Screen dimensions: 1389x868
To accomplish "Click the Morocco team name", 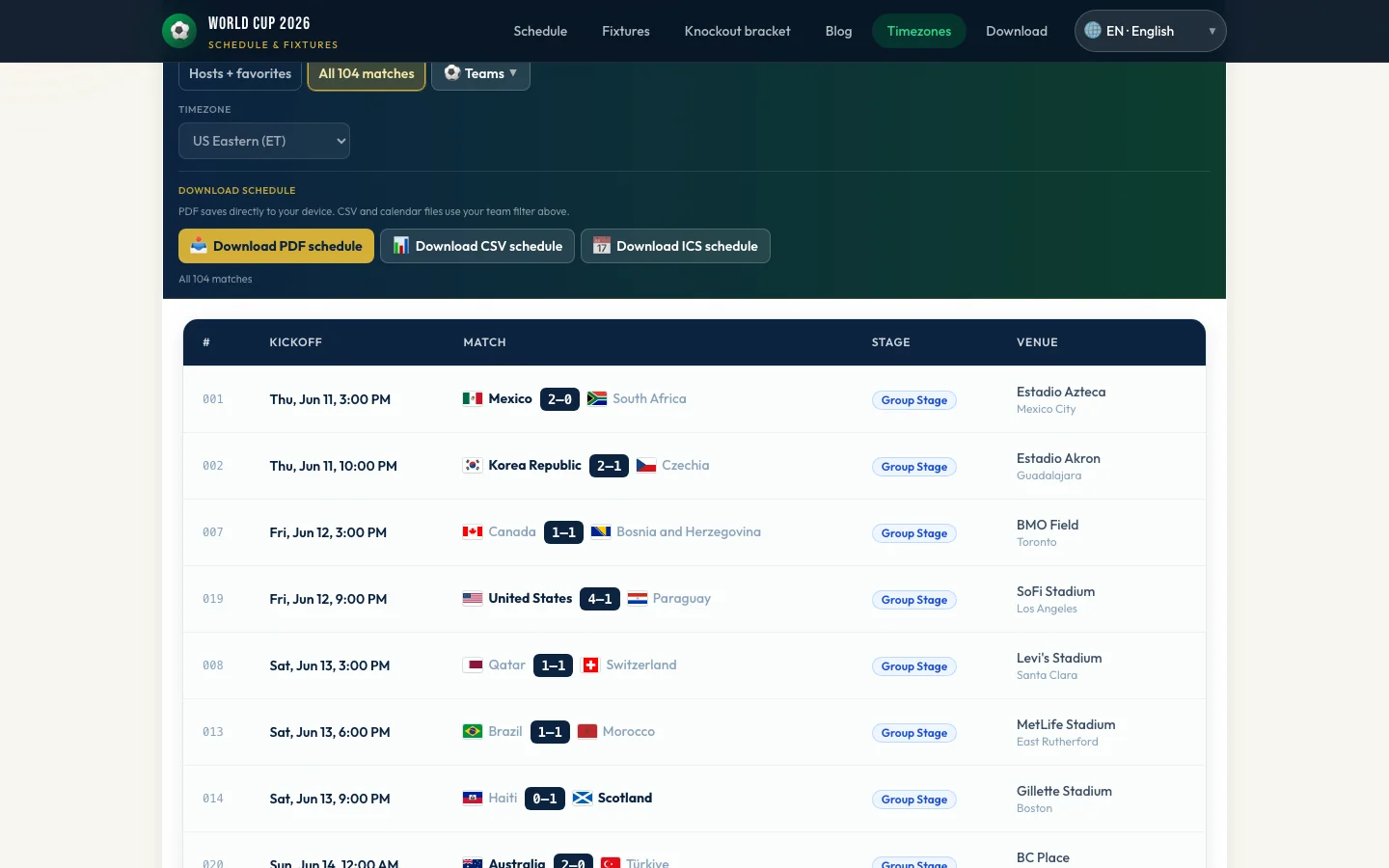I will pos(629,731).
